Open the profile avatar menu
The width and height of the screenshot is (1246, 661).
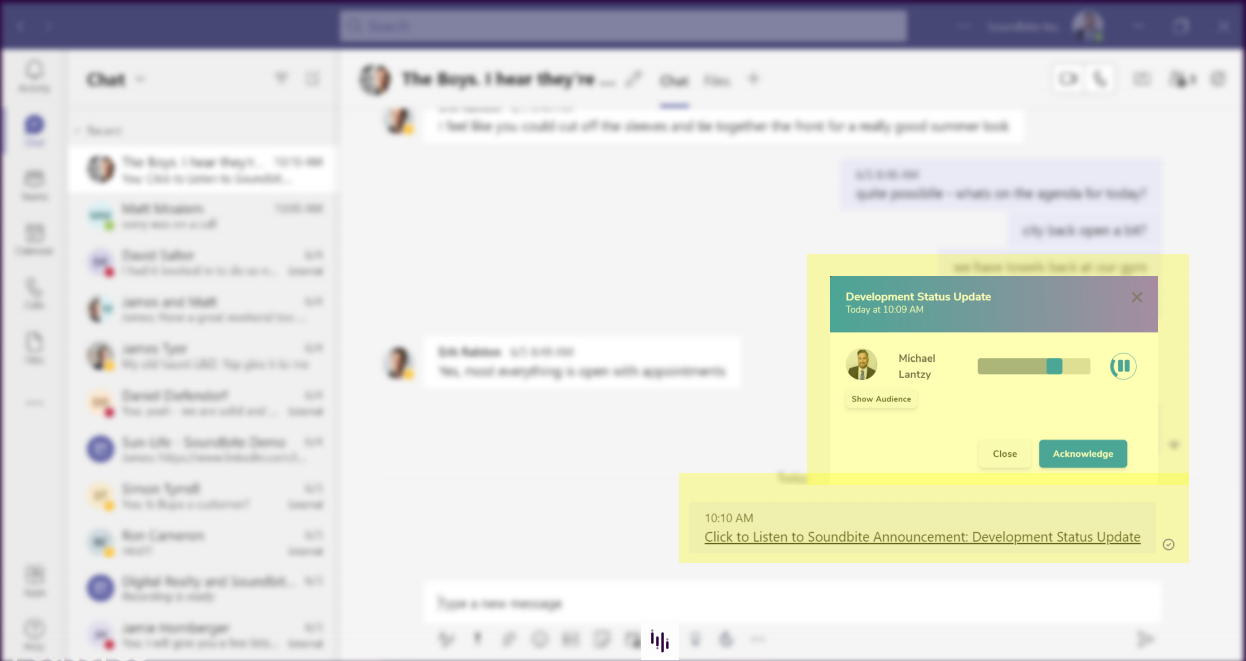click(x=1087, y=26)
